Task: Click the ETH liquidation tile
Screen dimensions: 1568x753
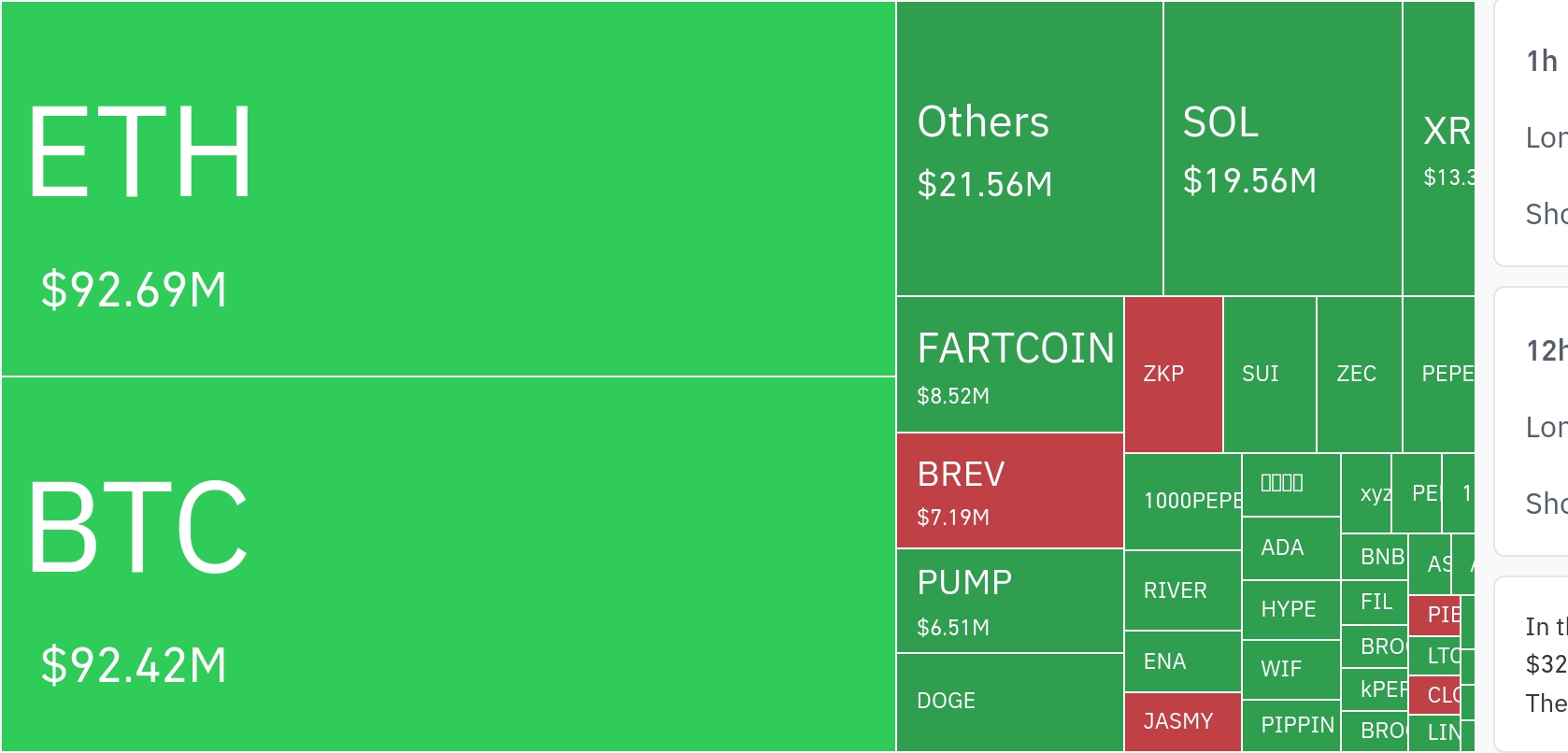Action: coord(449,189)
